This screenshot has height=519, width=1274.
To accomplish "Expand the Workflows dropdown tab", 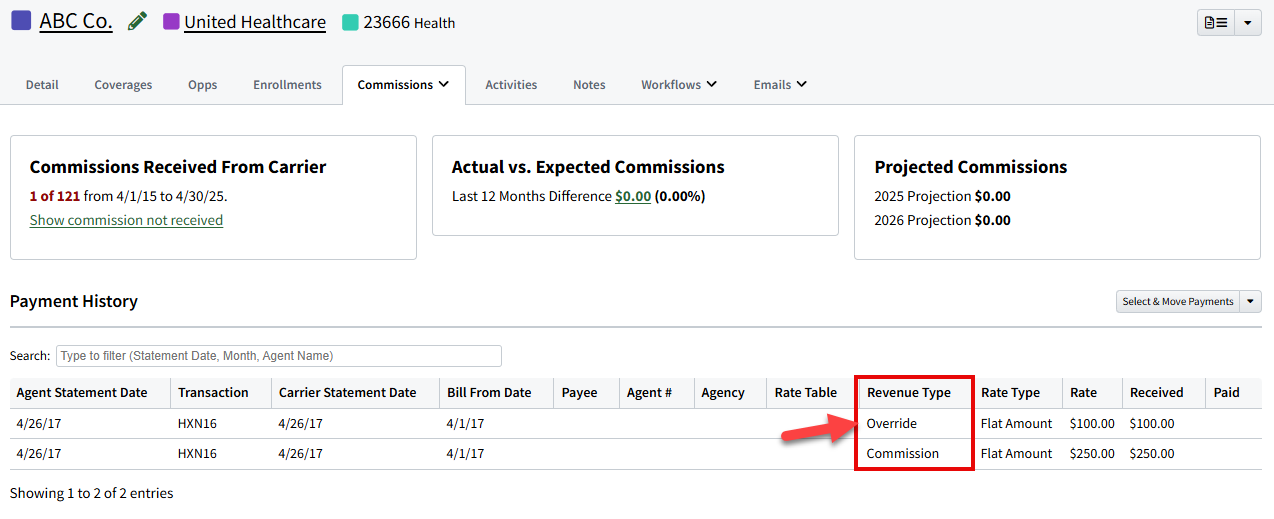I will (679, 85).
